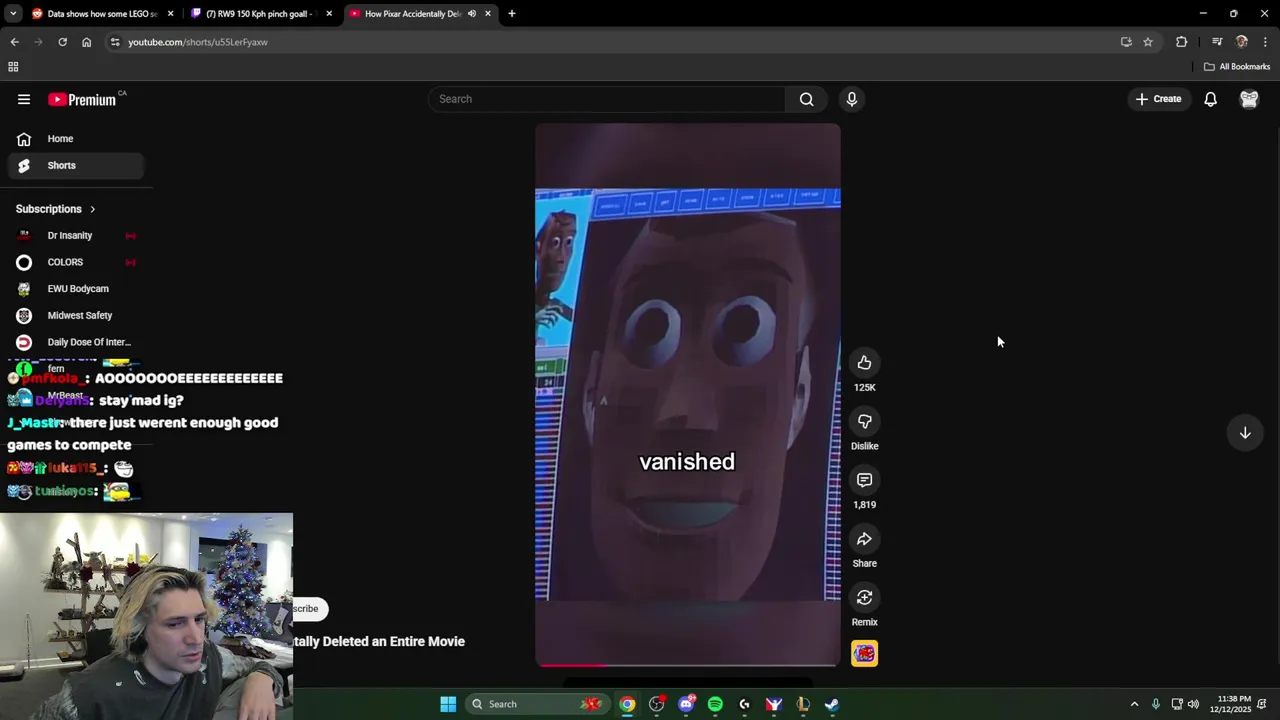Open Daily Dose Of Internet subscription
The height and width of the screenshot is (720, 1280).
tap(76, 342)
